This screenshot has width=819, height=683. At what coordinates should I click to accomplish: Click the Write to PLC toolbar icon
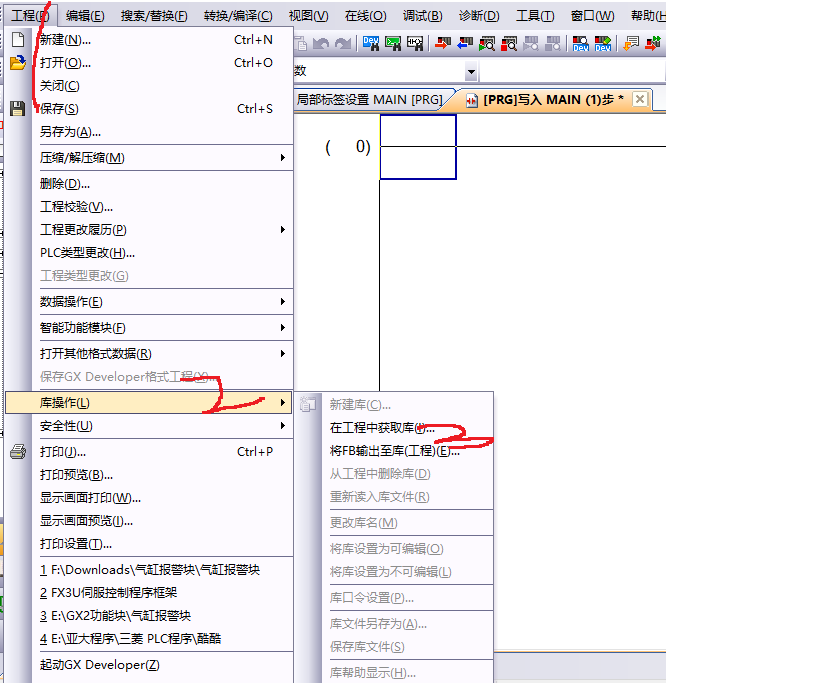441,43
